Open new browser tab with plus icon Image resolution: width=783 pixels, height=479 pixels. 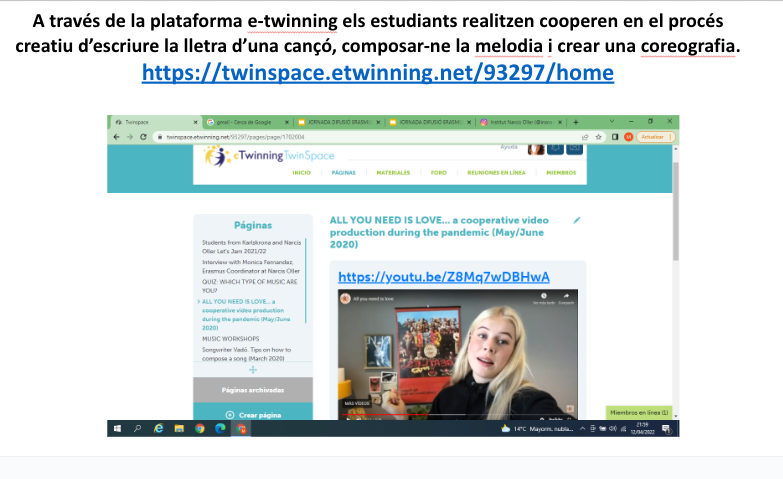575,121
